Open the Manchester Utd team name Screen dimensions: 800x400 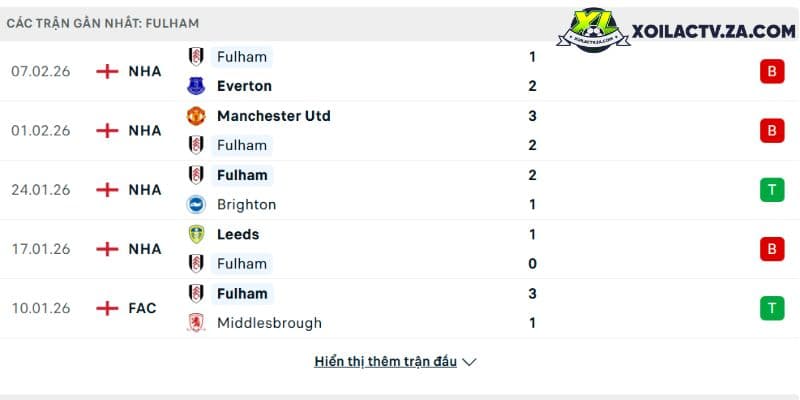274,116
